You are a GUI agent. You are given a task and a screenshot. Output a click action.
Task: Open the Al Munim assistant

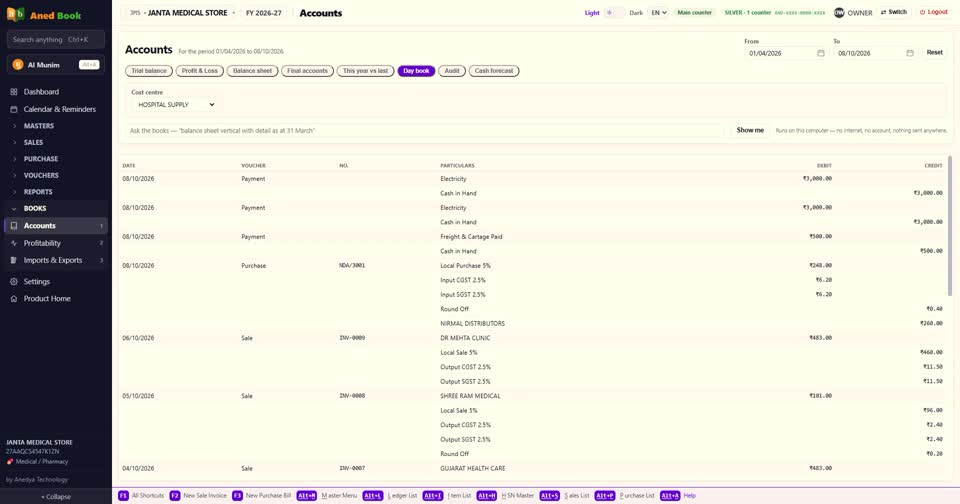(x=56, y=64)
